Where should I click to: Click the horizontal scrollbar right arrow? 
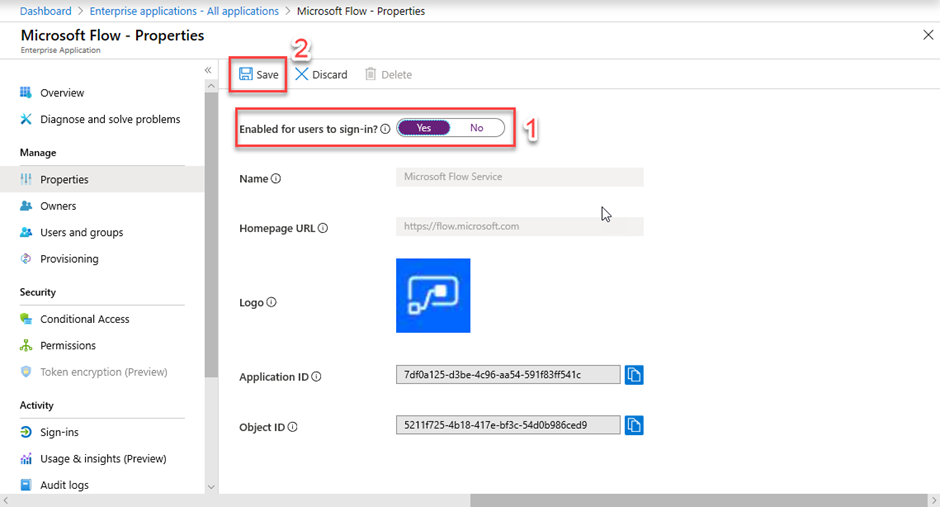934,500
